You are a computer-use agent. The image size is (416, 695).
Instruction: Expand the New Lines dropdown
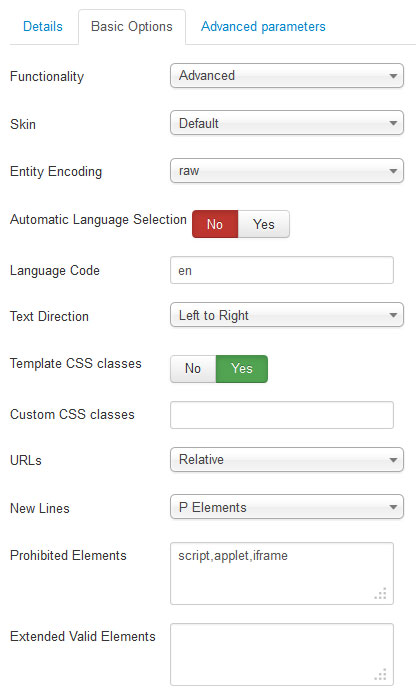287,507
